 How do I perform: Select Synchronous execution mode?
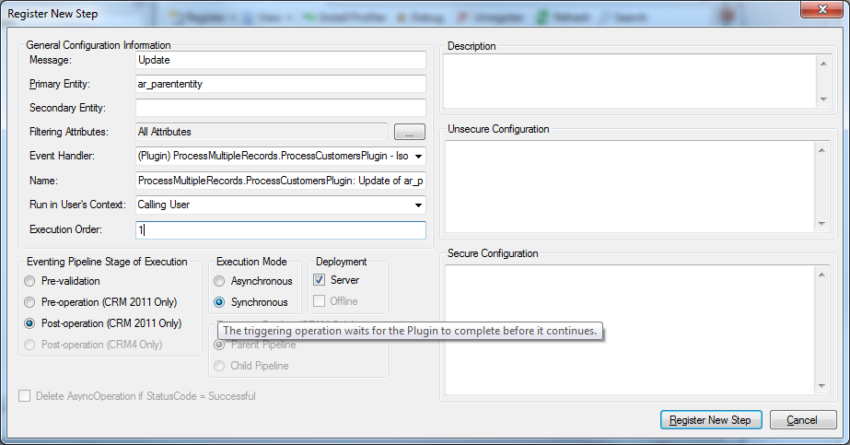[219, 302]
